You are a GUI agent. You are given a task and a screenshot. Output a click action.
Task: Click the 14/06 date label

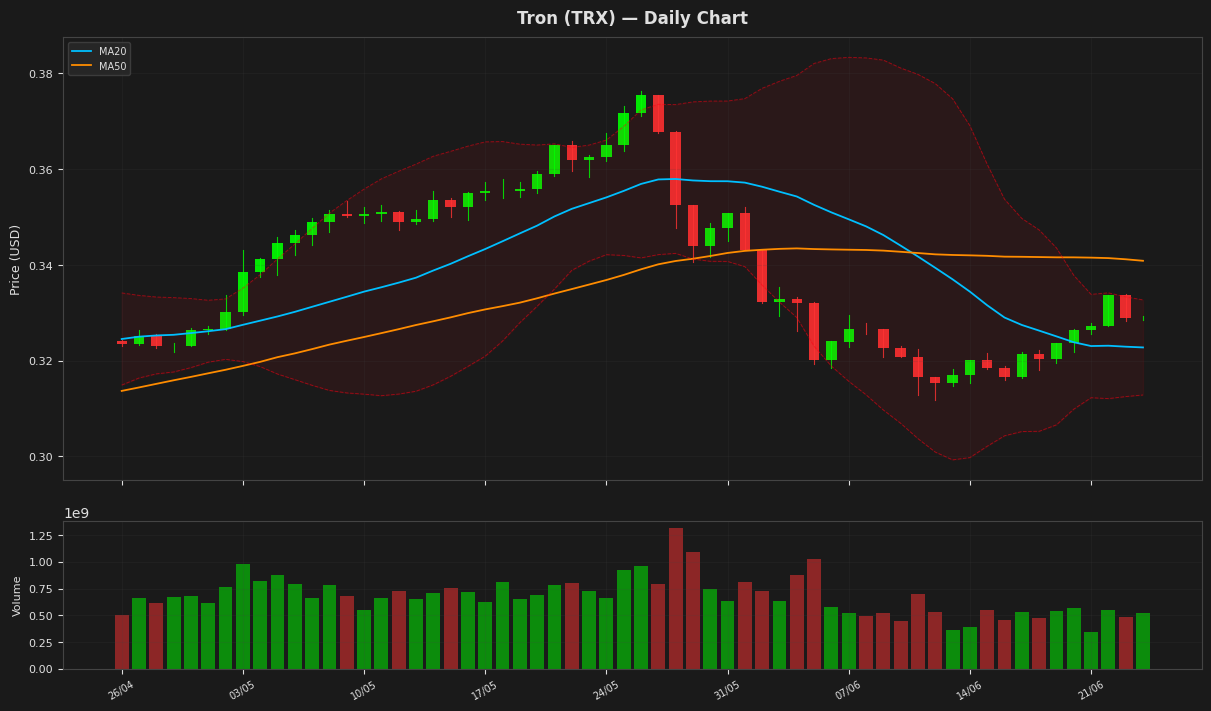pos(968,690)
